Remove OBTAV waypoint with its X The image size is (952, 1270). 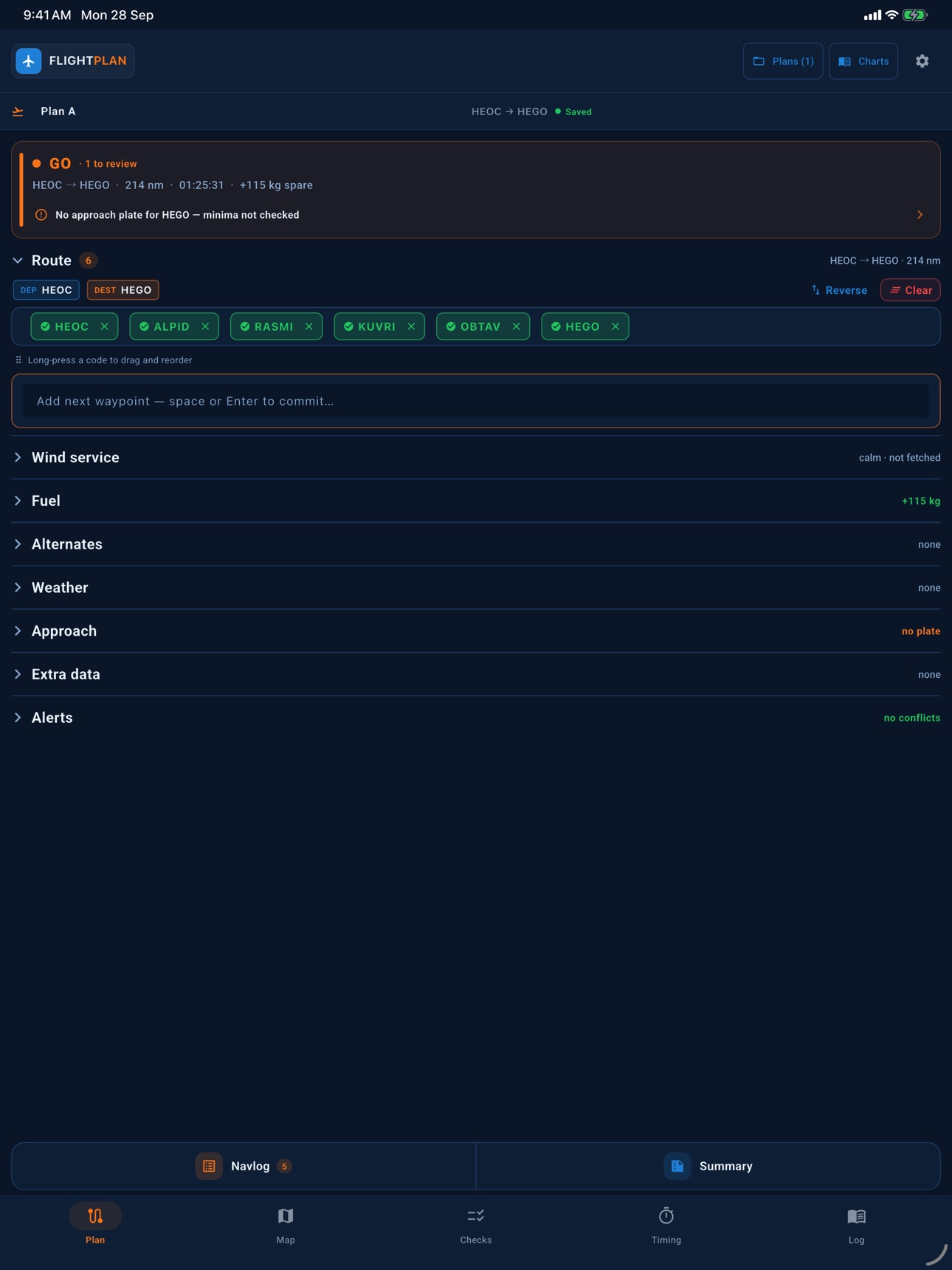tap(517, 326)
